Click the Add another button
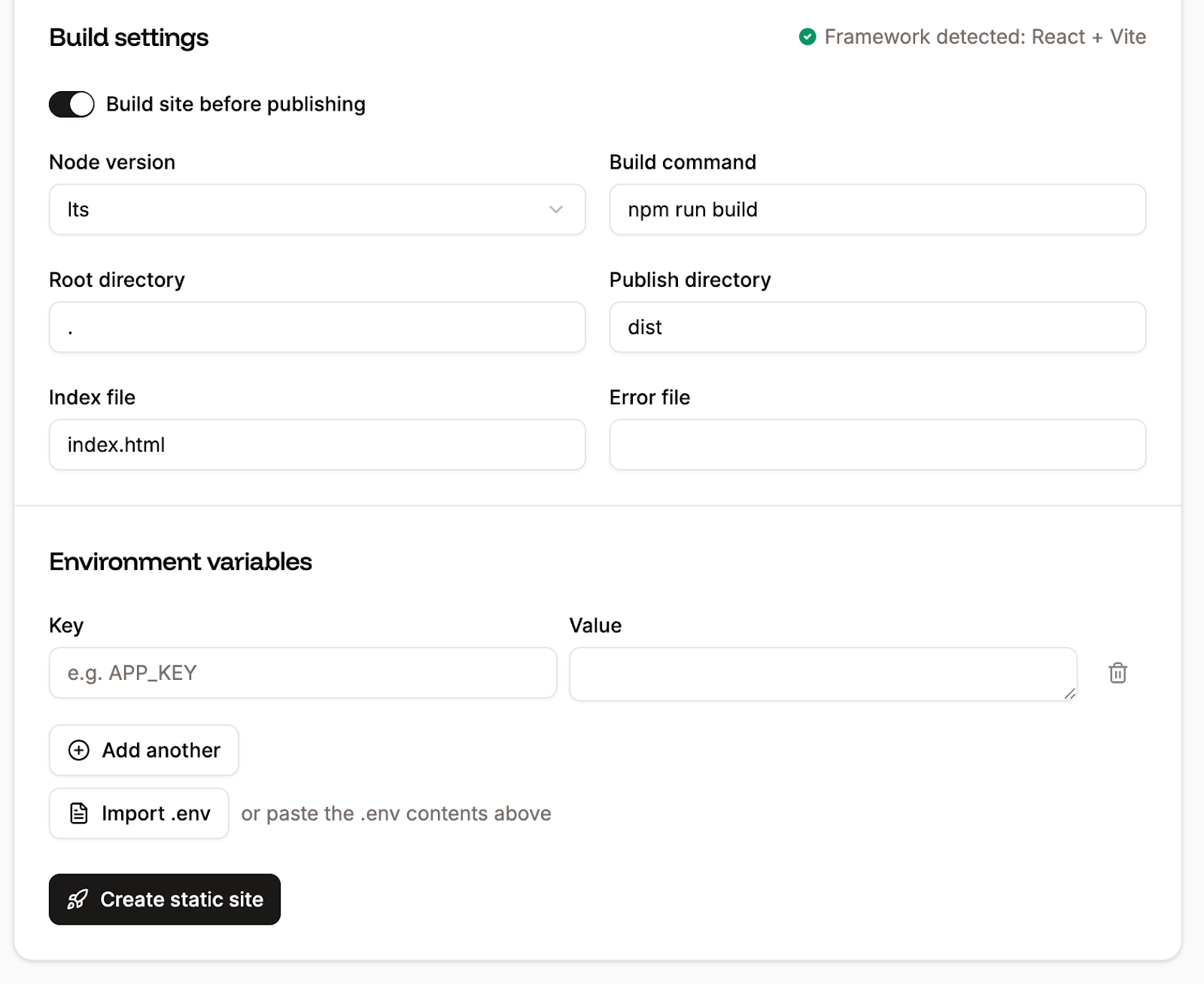 [143, 750]
